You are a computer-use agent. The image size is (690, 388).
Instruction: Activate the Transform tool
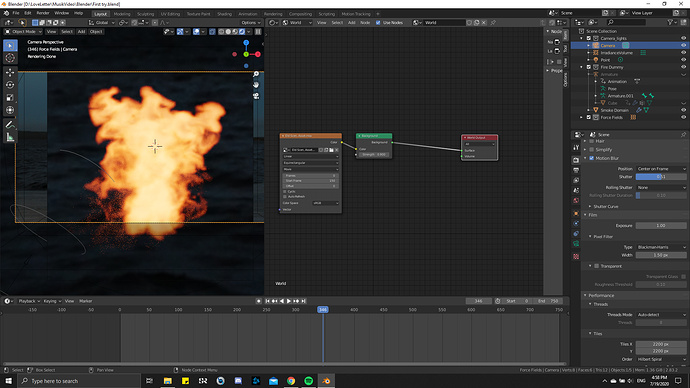(10, 110)
